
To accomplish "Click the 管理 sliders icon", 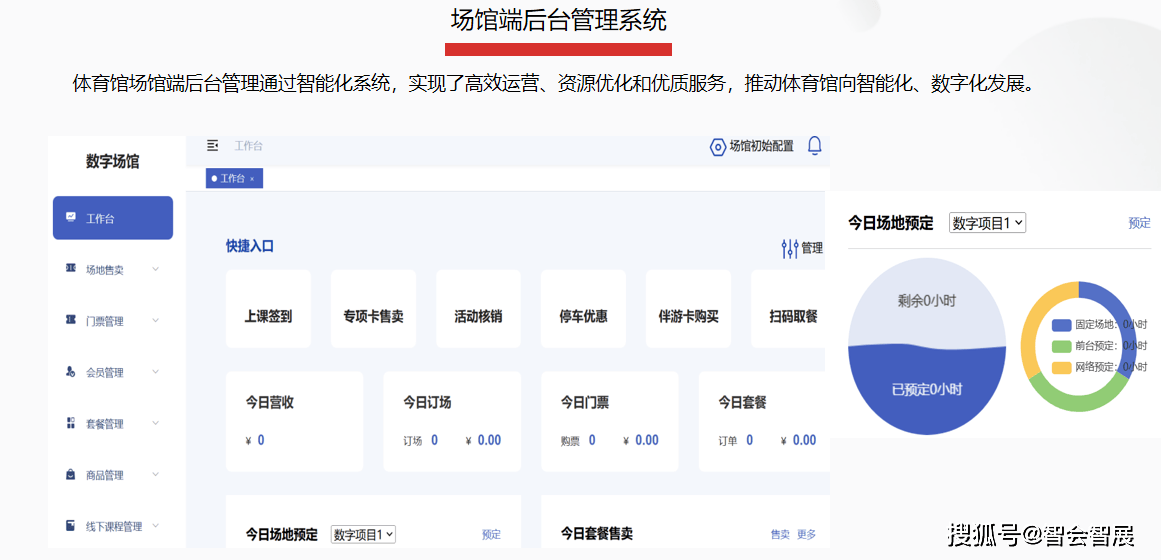I will pyautogui.click(x=790, y=248).
